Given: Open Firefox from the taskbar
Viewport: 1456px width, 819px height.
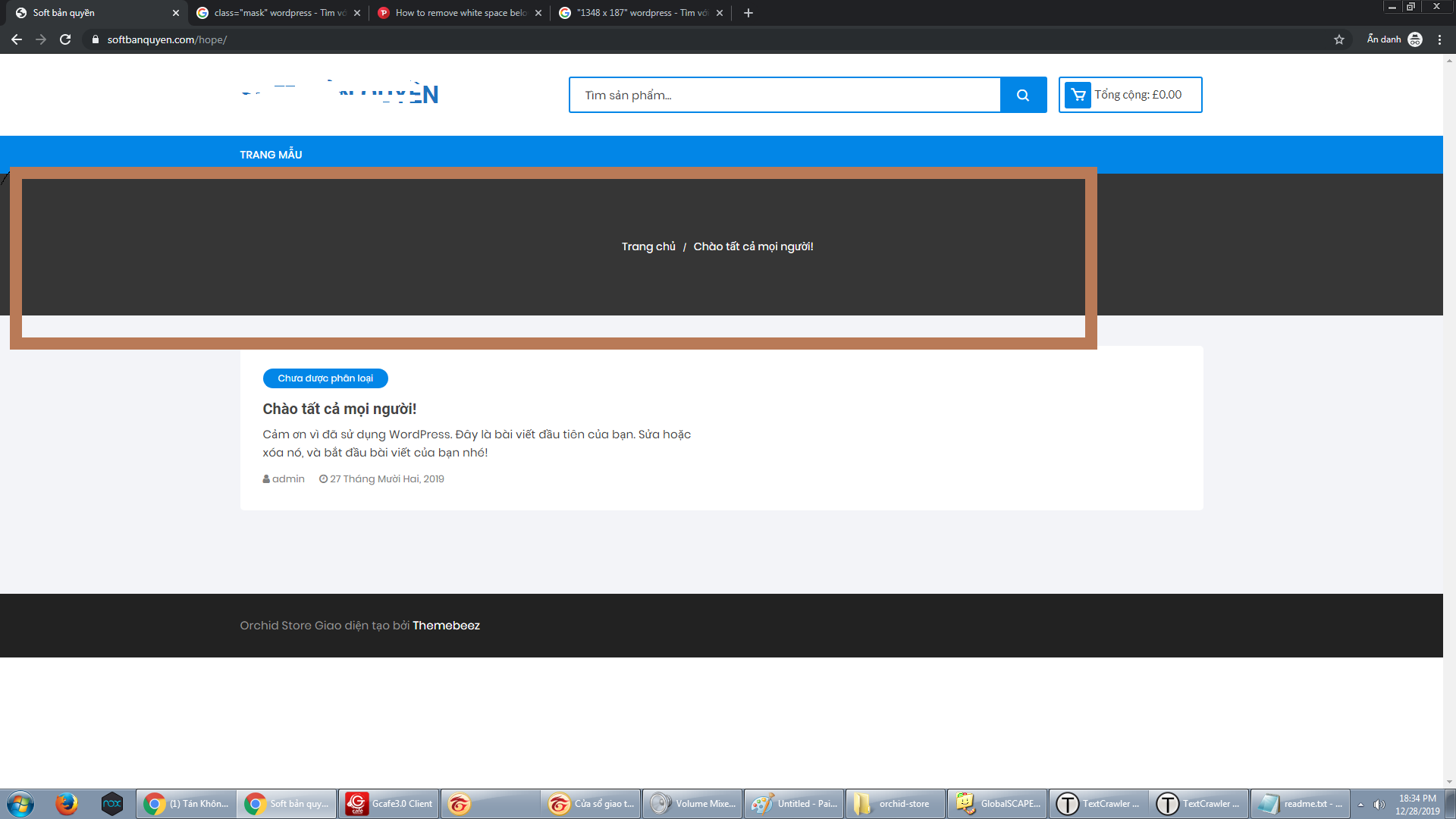Looking at the screenshot, I should point(67,804).
